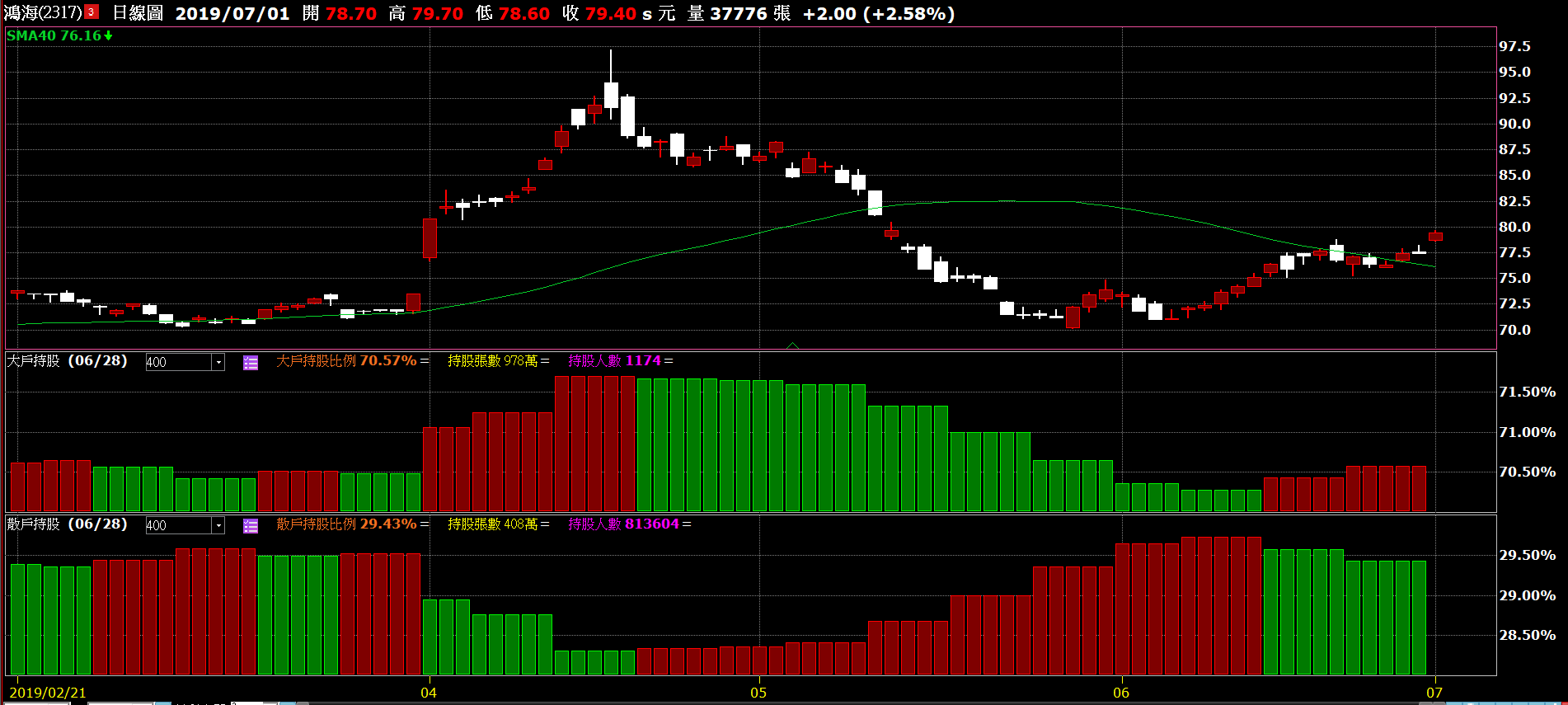Screen dimensions: 1568x705
Task: Click the 400 input field in 大戶持股 panel
Action: tap(178, 363)
